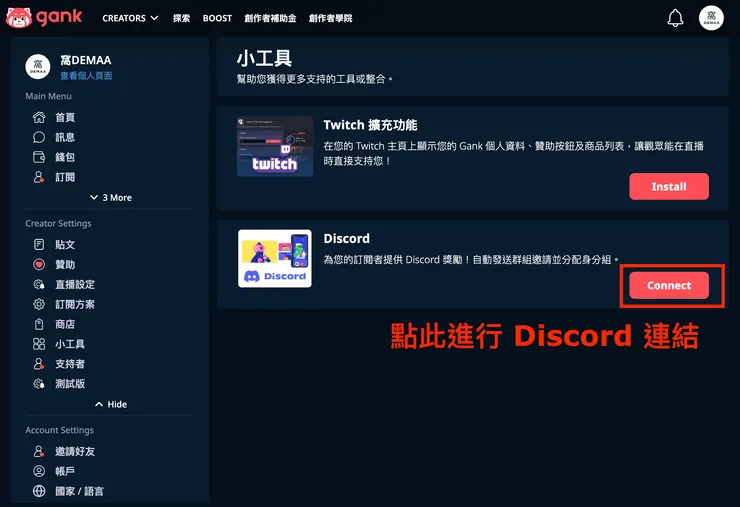This screenshot has width=740, height=507.
Task: Expand the CREATORS dropdown menu
Action: pos(130,18)
